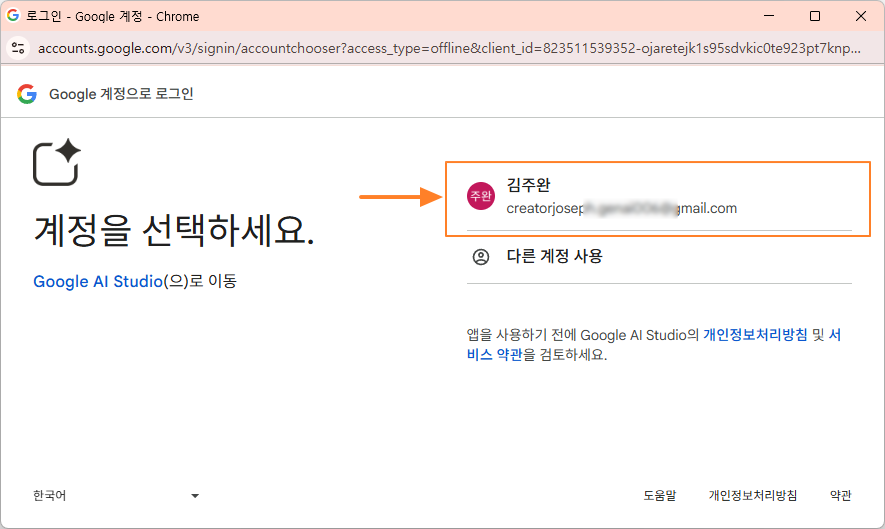
Task: Select the 김주완 Google account
Action: coord(659,197)
